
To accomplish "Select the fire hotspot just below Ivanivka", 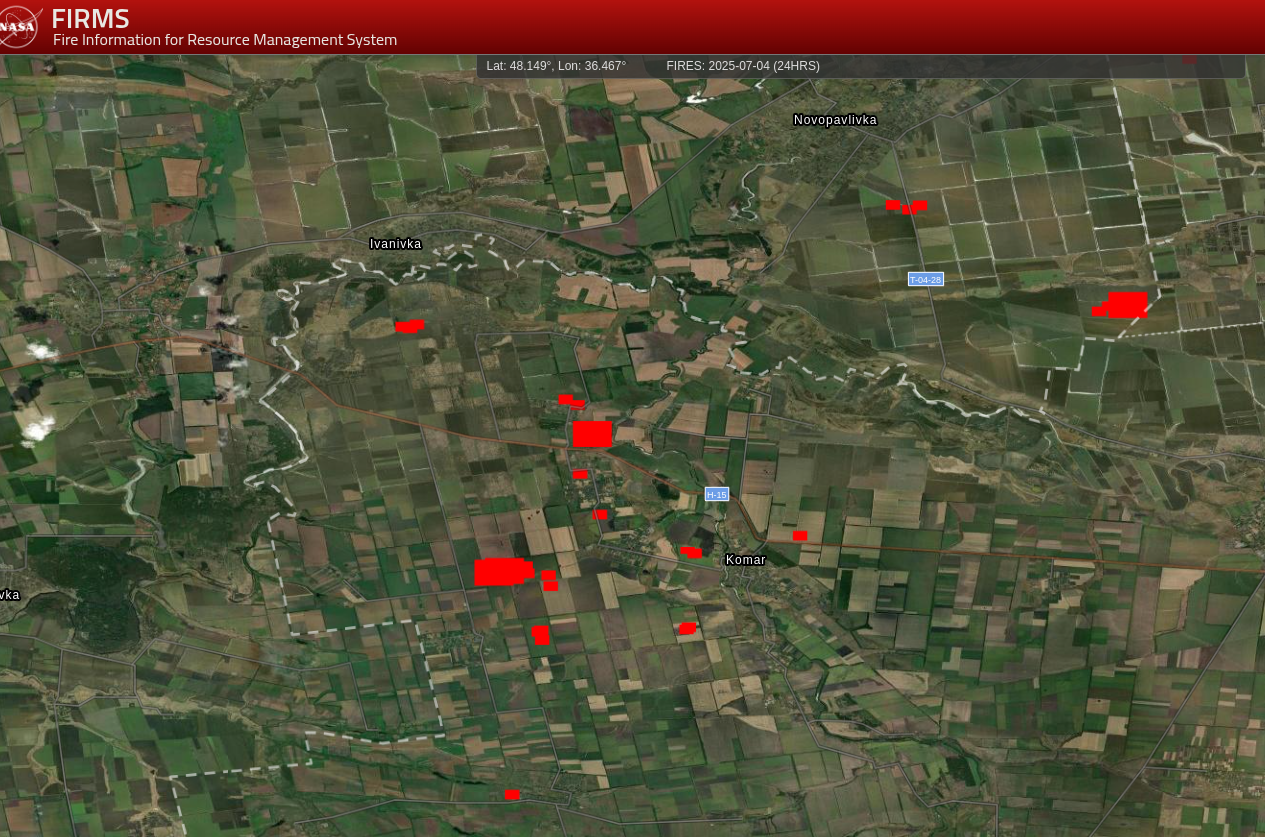I will (409, 326).
